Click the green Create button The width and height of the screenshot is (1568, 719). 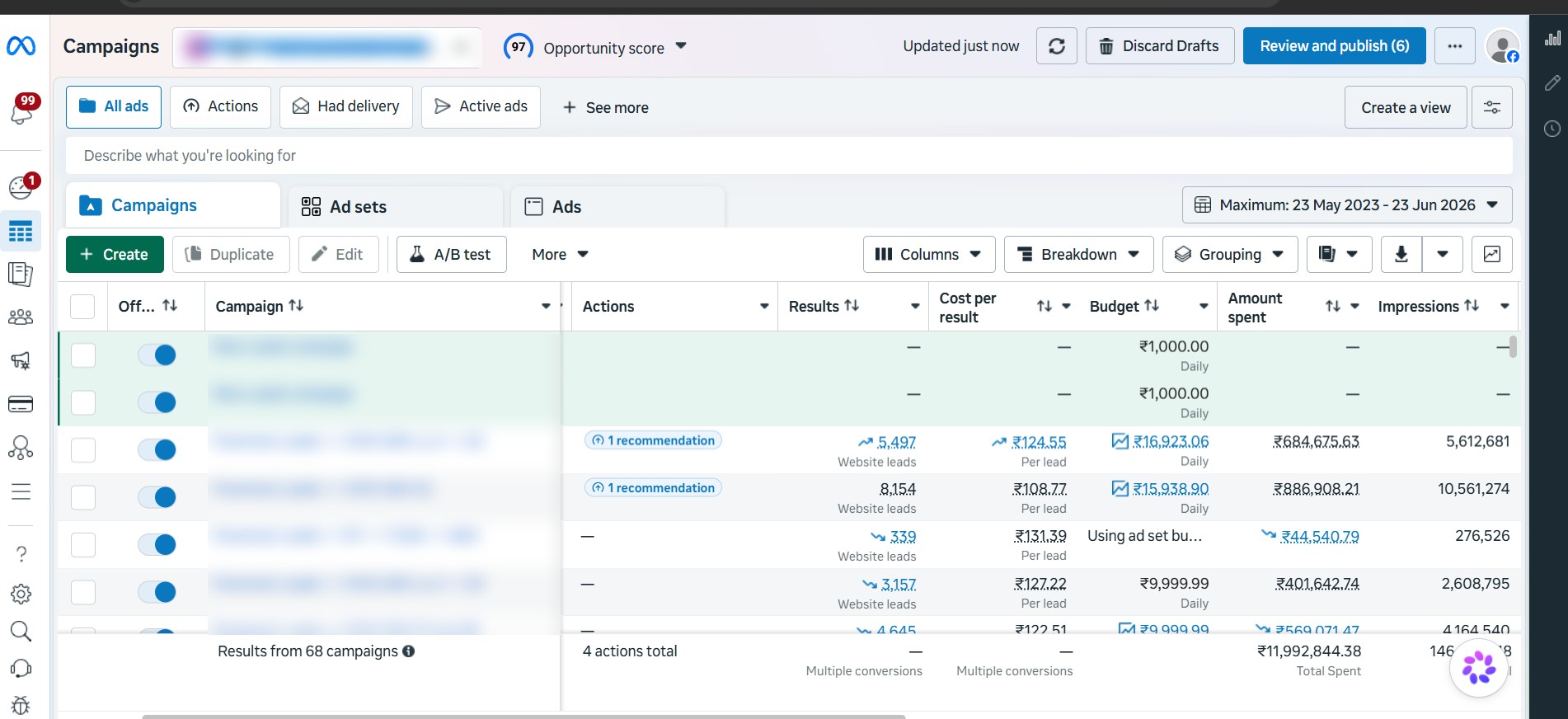115,254
